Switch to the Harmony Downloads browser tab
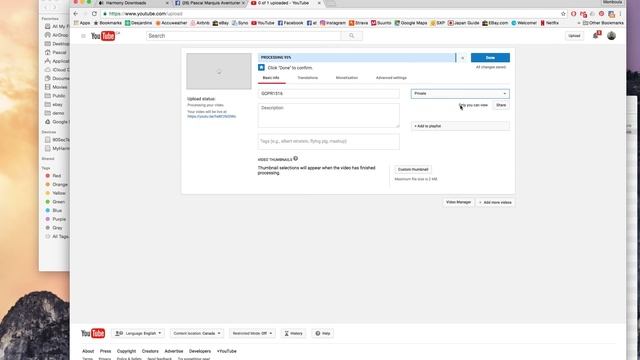 tap(132, 3)
